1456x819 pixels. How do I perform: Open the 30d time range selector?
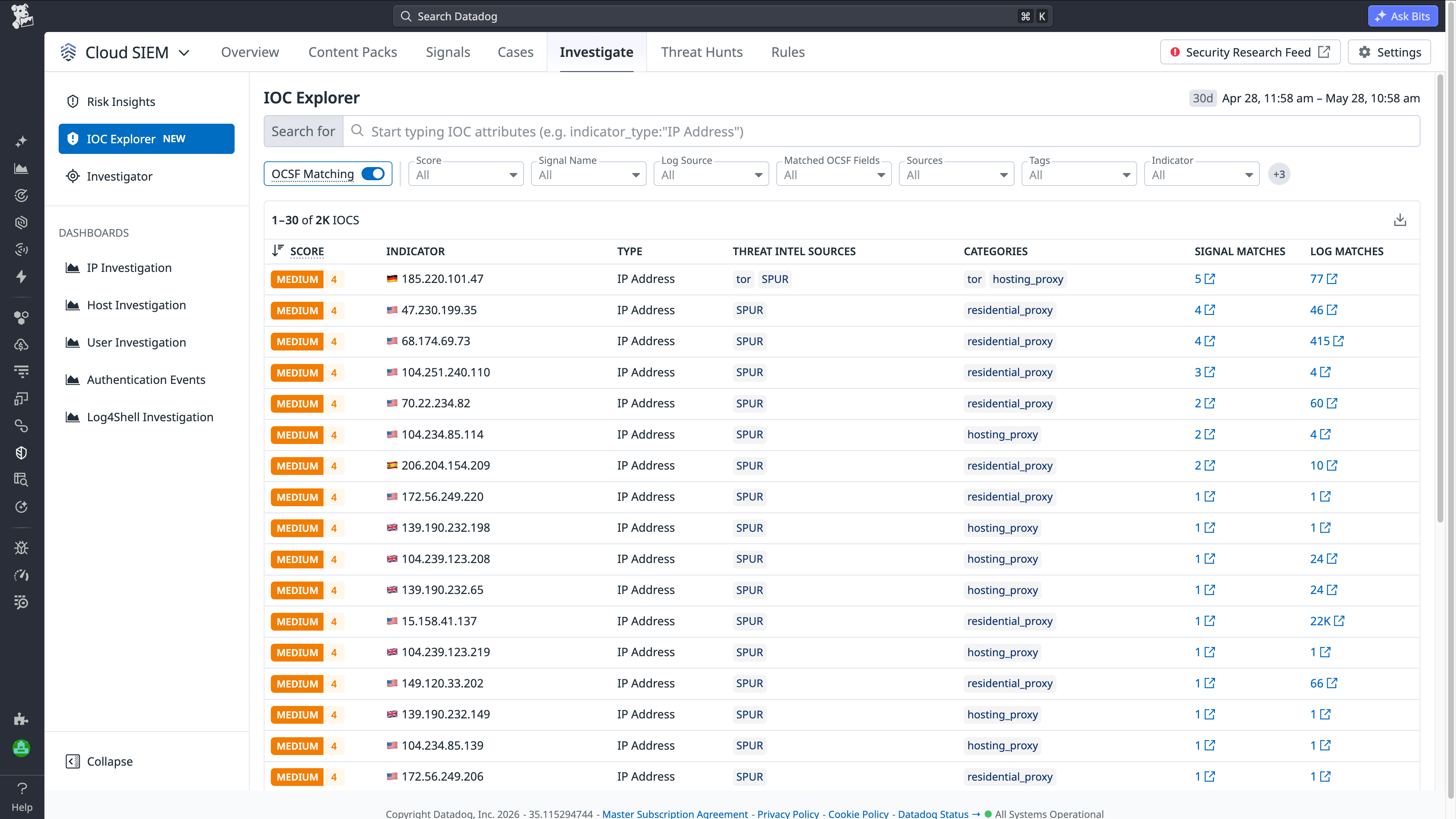tap(1203, 98)
